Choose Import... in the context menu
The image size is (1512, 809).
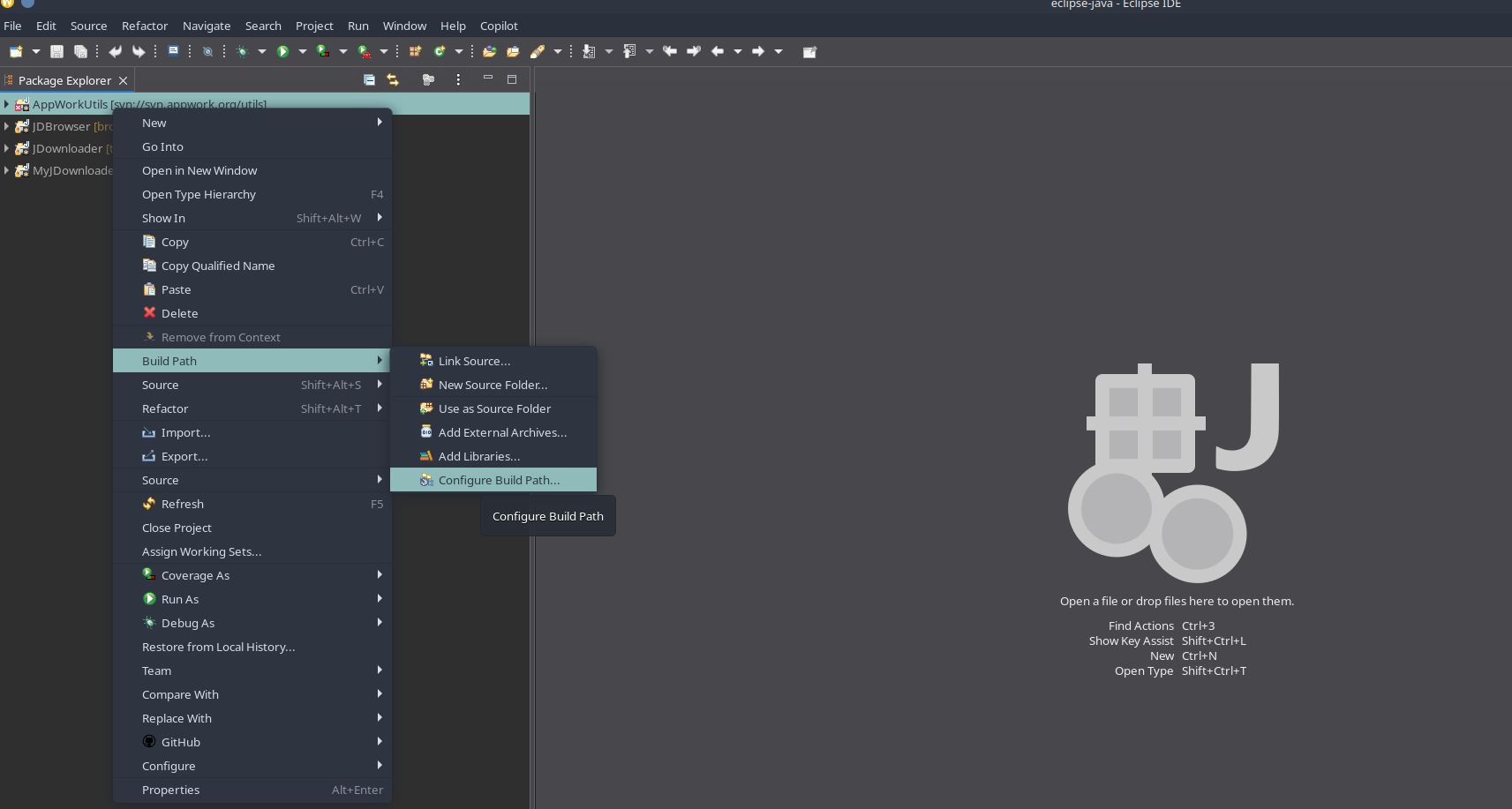252,432
